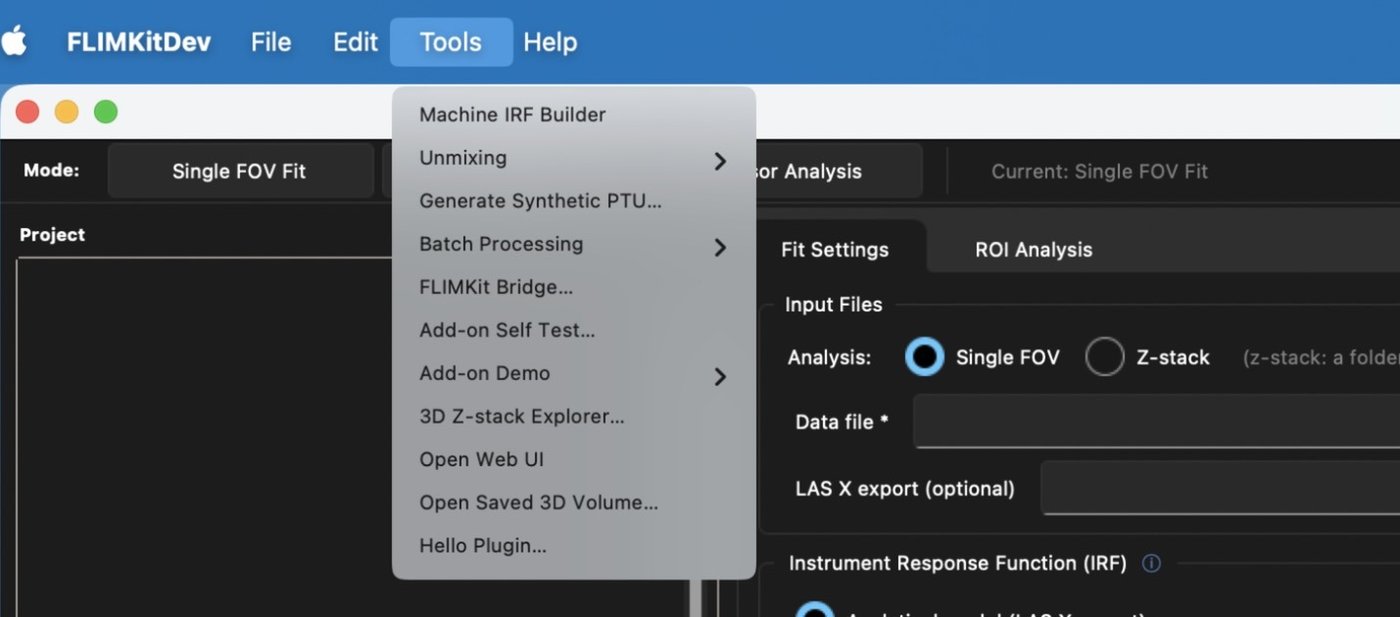Click the 'Input Files' group label
Image resolution: width=1400 pixels, height=617 pixels.
click(834, 305)
